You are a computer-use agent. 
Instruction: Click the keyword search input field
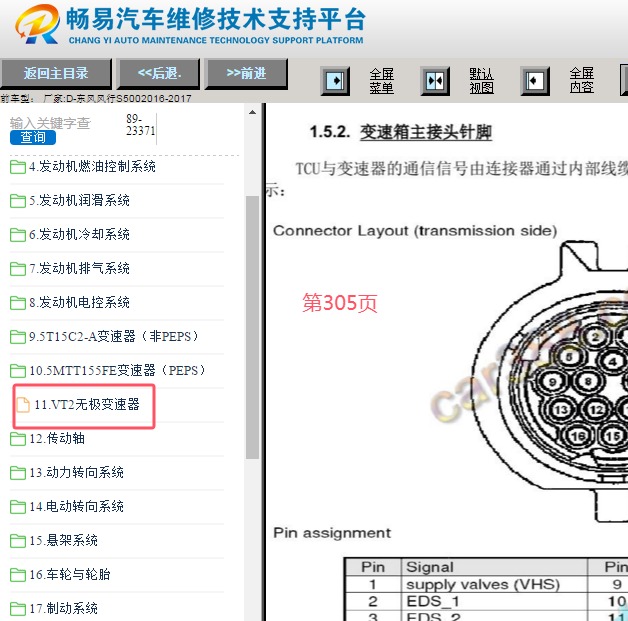[x=50, y=123]
